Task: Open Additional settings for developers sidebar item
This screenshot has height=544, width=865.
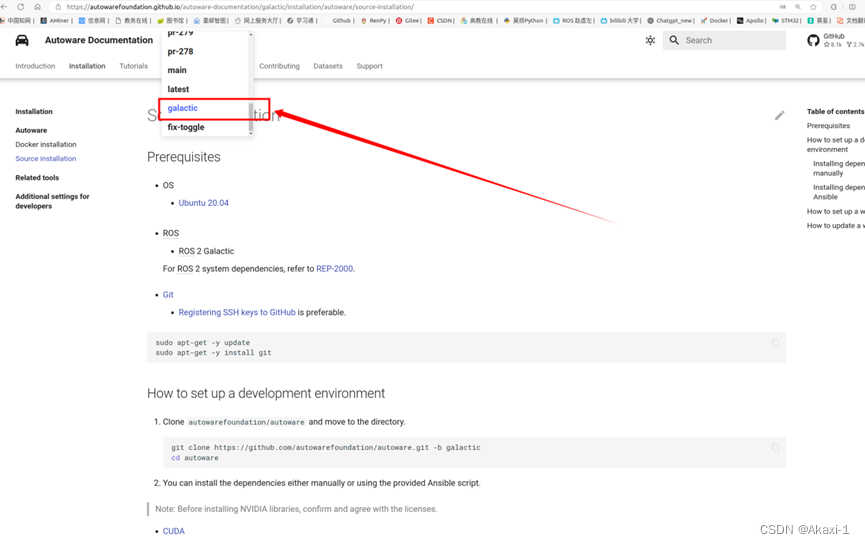Action: pos(52,201)
